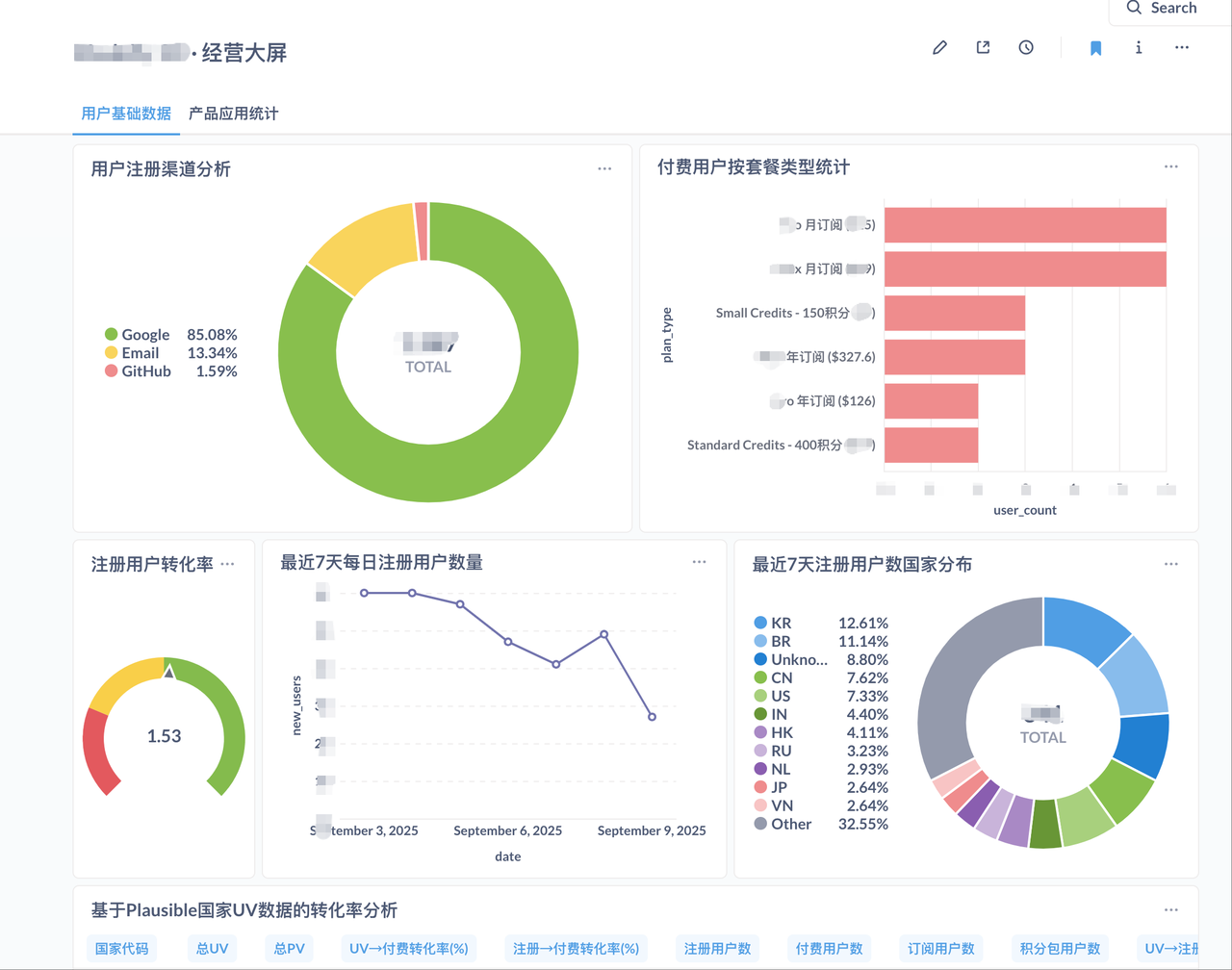Open the sharing external-link icon
Image resolution: width=1232 pixels, height=970 pixels.
(x=983, y=47)
